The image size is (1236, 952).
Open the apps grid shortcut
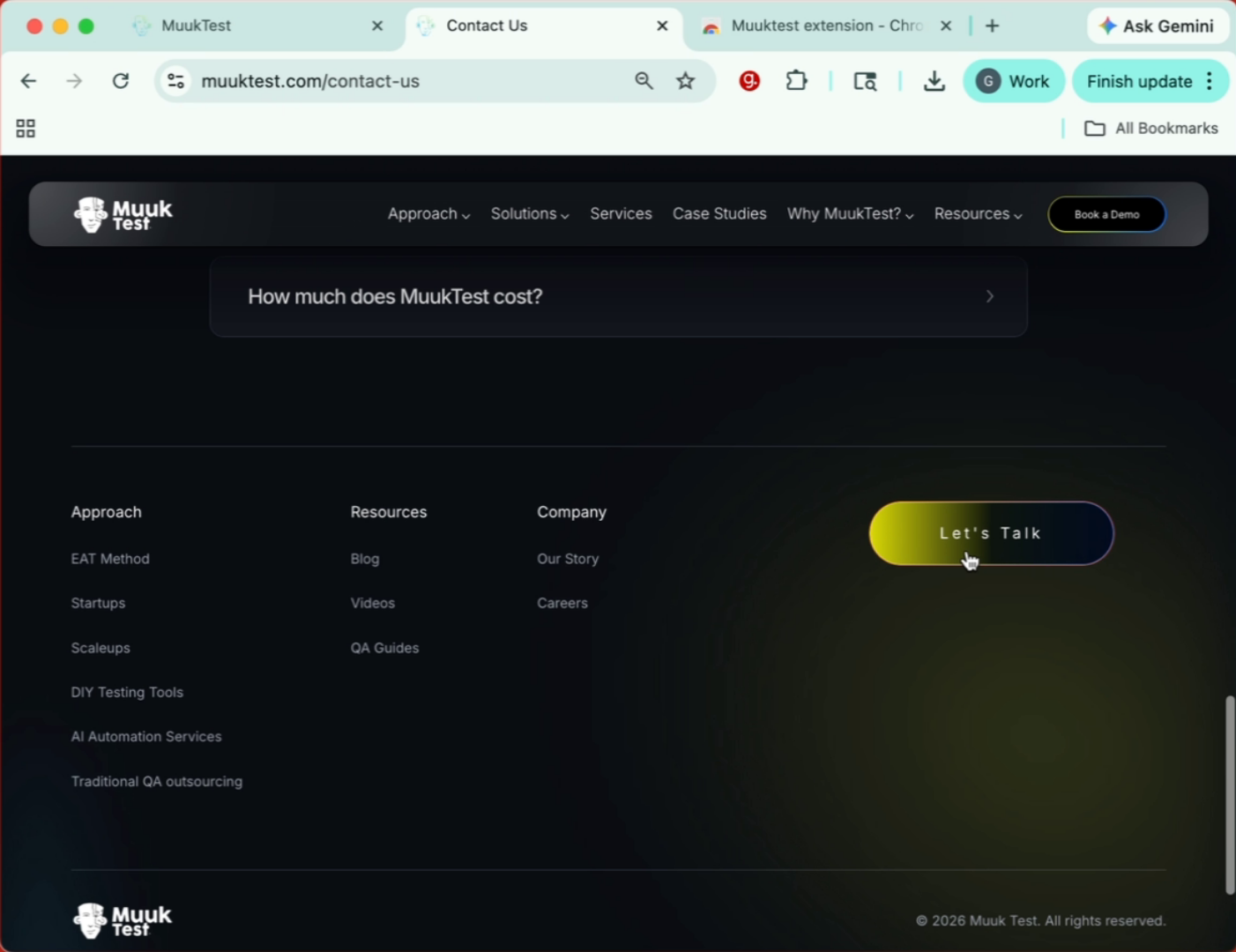point(26,129)
